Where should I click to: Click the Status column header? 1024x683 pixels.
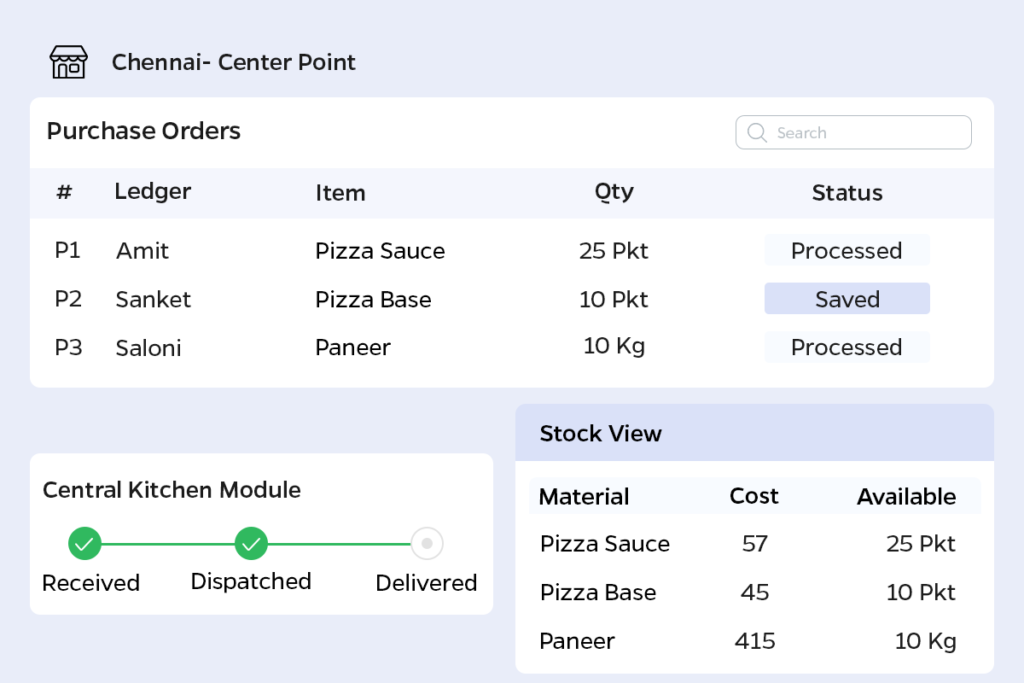846,193
